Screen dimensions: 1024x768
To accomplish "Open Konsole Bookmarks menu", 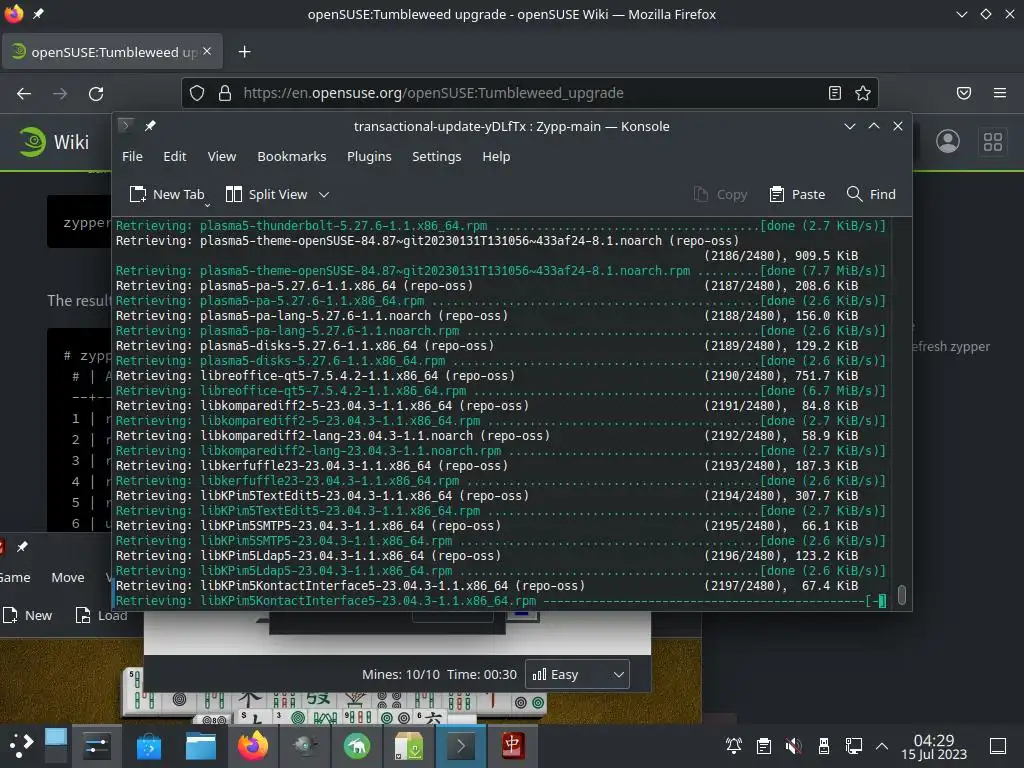I will tap(291, 157).
